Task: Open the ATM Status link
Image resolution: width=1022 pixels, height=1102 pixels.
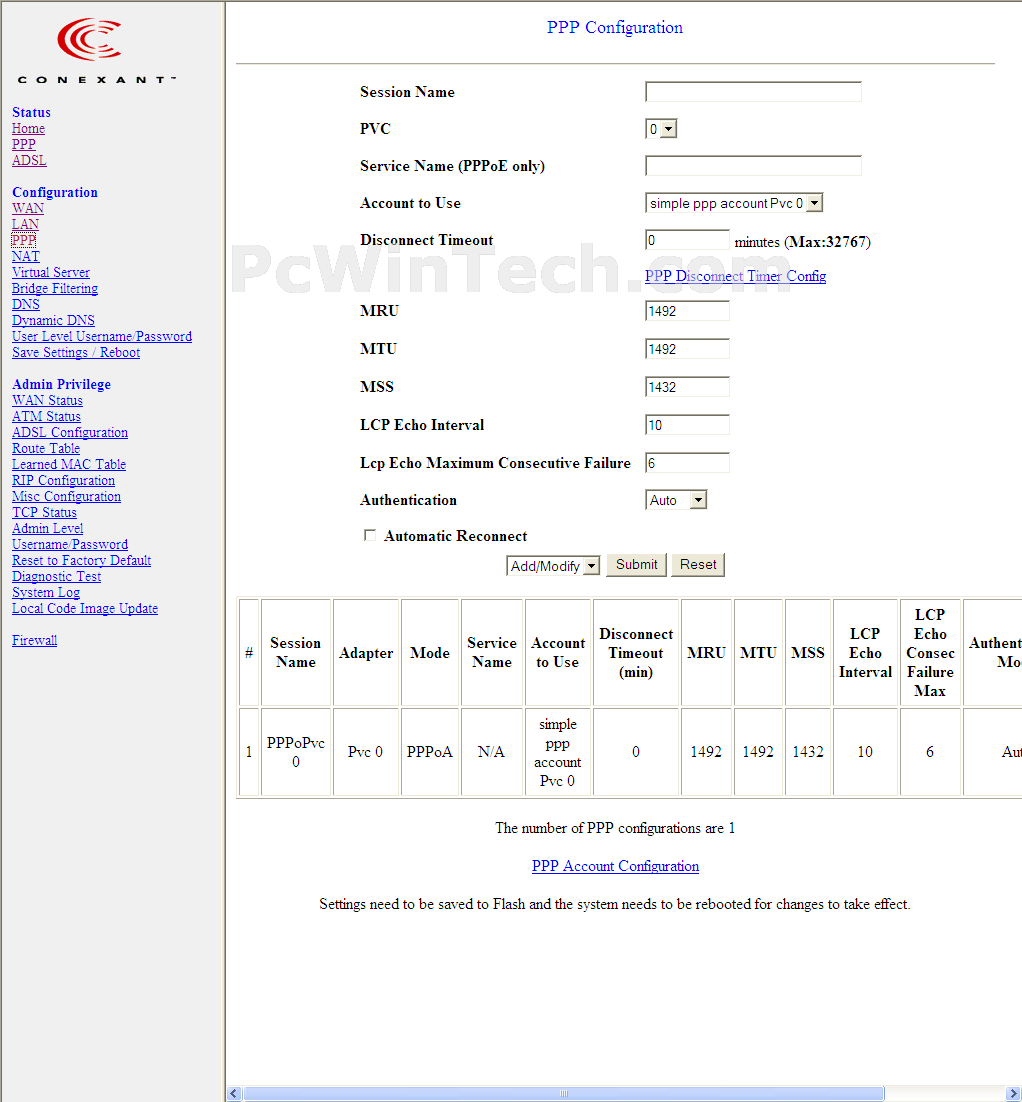Action: point(46,416)
